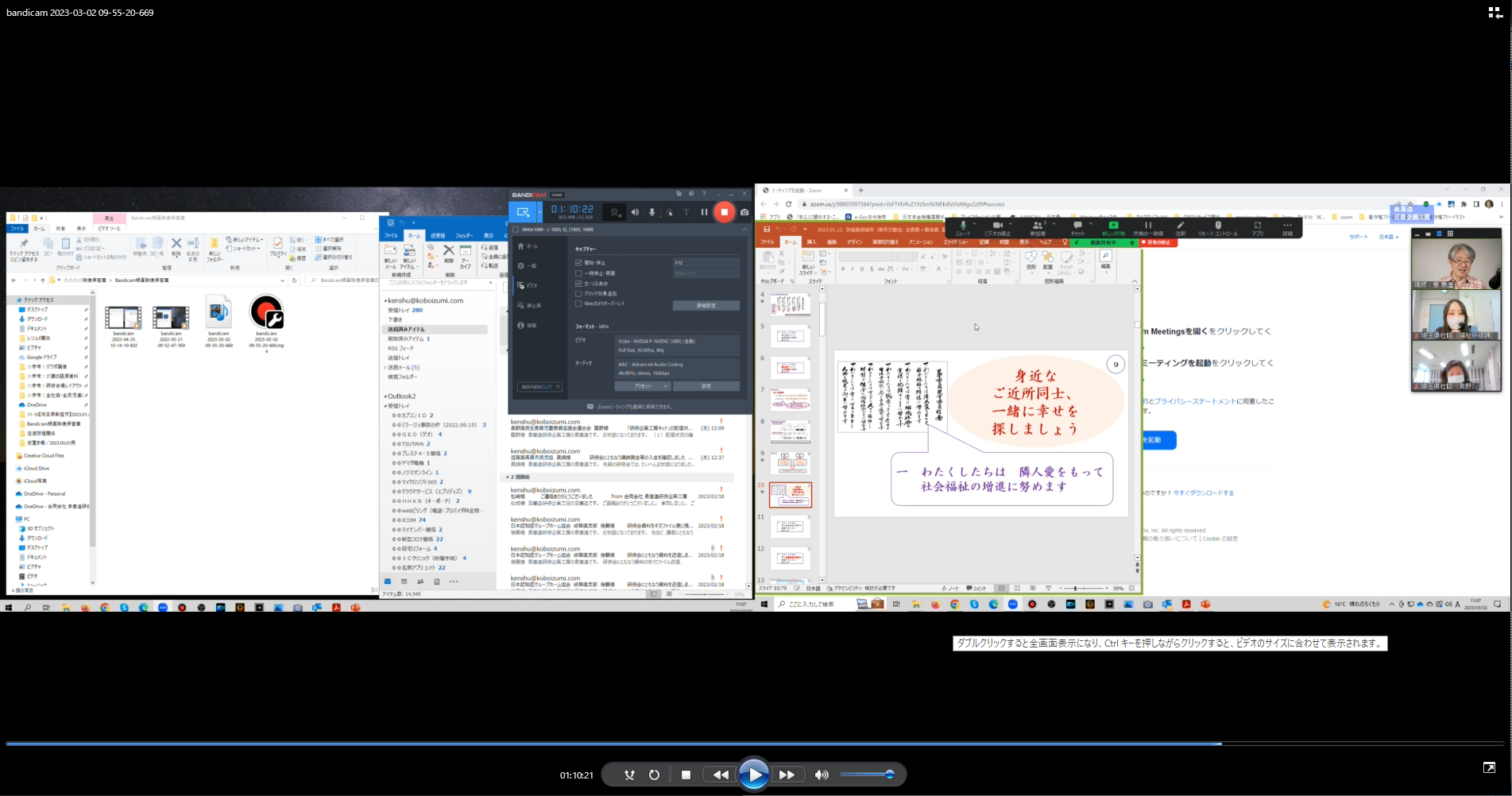Click Zoom リモートコントロール mouse icon
This screenshot has width=1512, height=796.
click(x=1218, y=228)
